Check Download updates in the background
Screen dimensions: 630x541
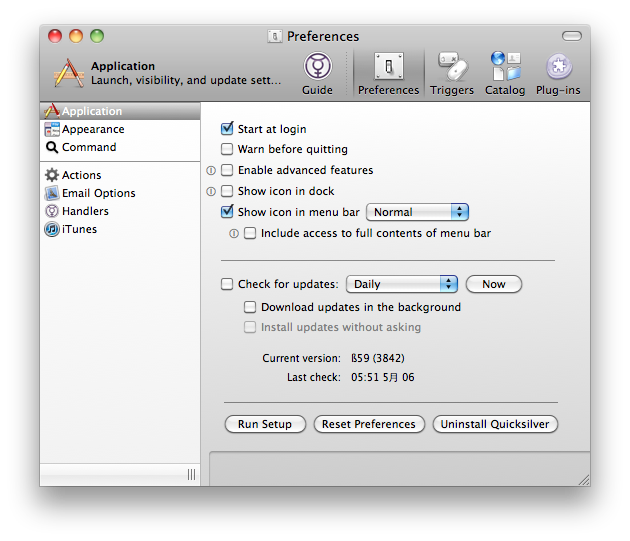pyautogui.click(x=250, y=307)
